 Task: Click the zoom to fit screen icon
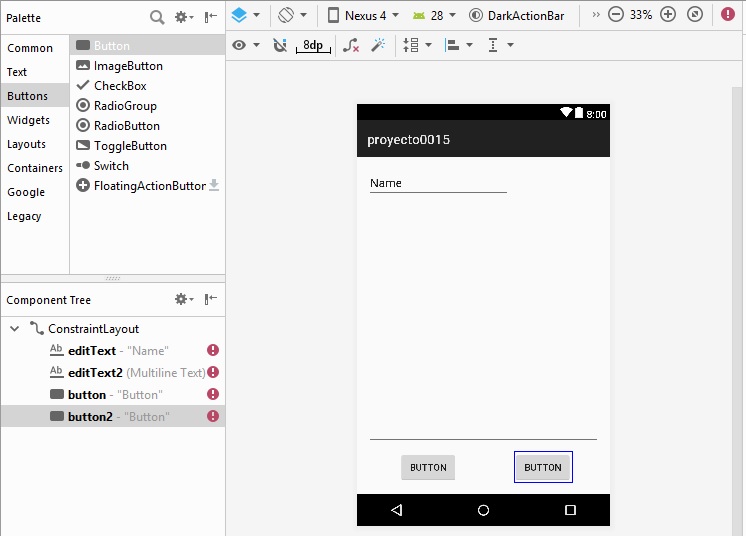tap(695, 15)
